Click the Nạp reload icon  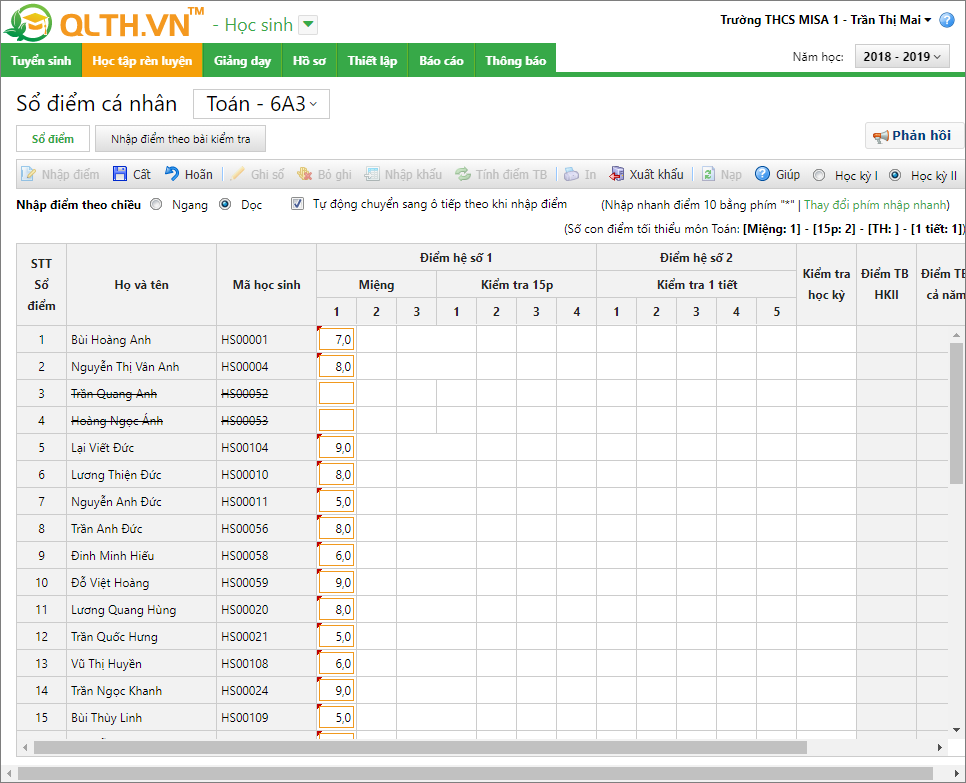708,174
